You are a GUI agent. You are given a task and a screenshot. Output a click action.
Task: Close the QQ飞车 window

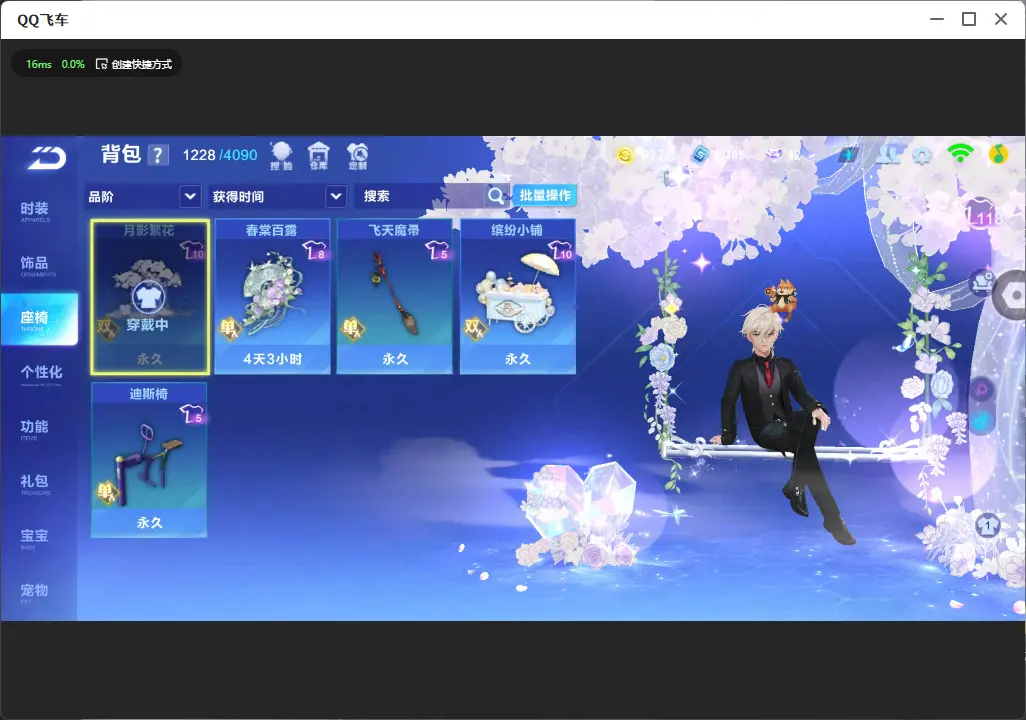coord(1001,20)
